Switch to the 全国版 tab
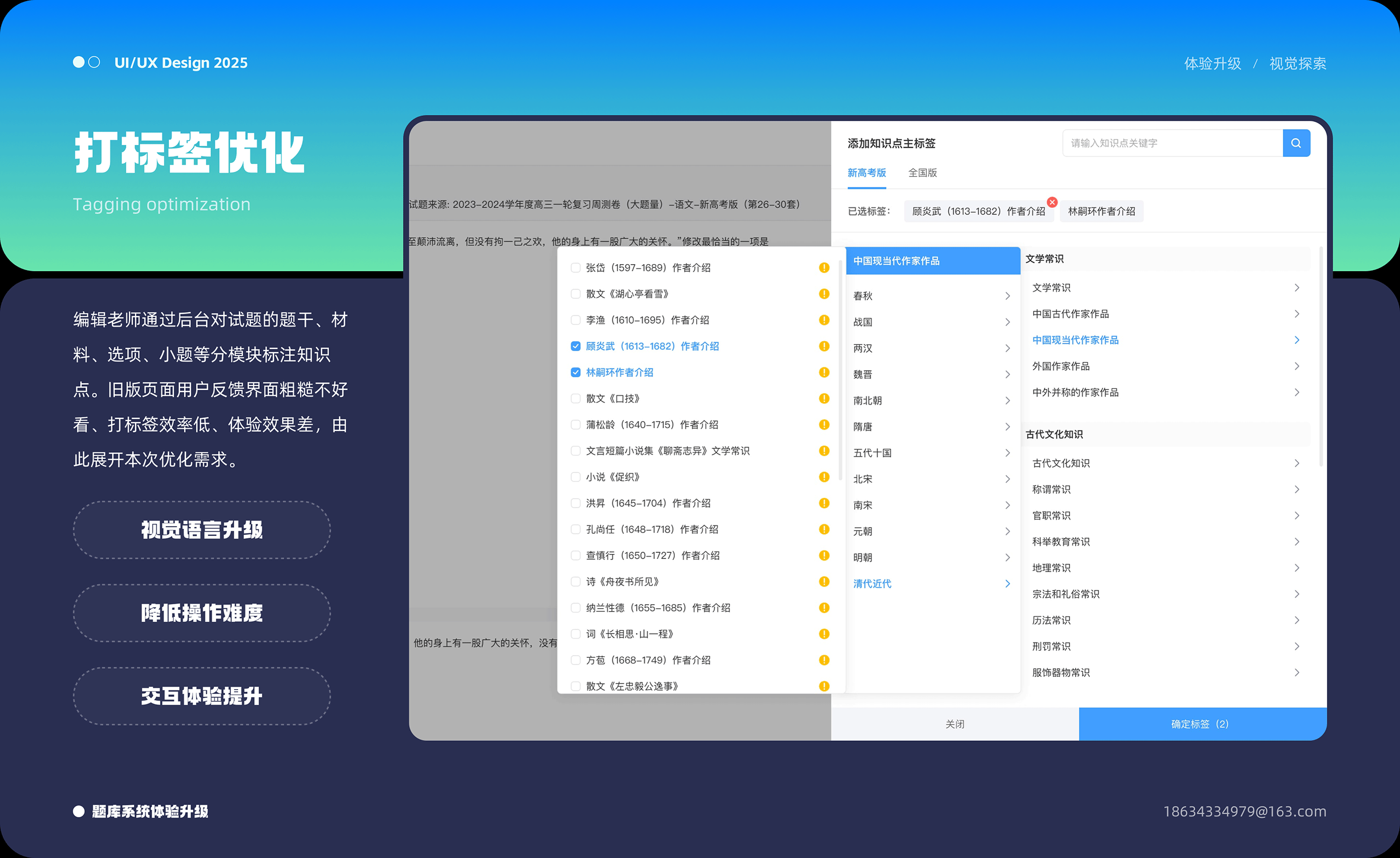This screenshot has width=1400, height=858. pos(922,173)
